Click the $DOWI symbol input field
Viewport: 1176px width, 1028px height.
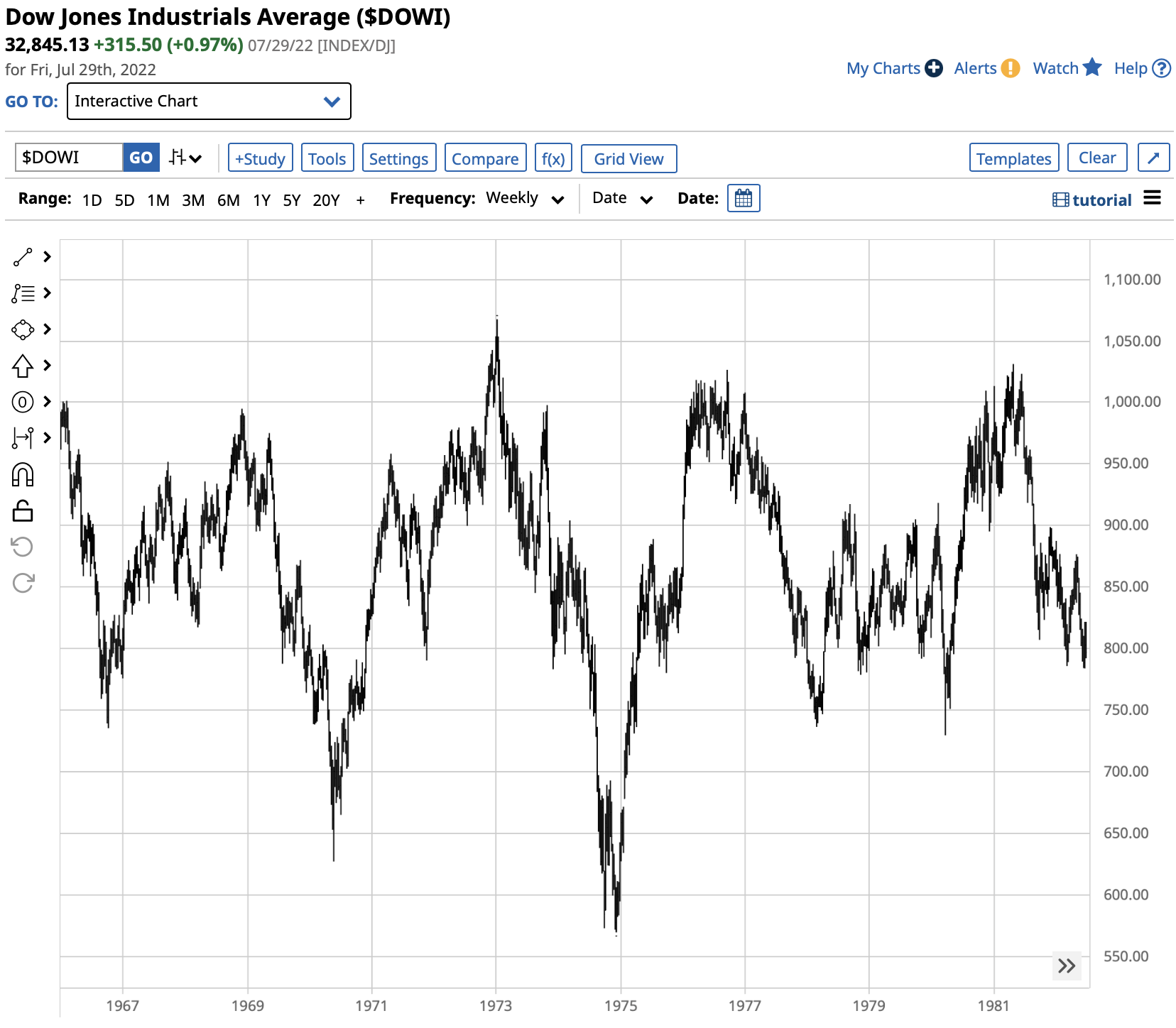tap(69, 158)
